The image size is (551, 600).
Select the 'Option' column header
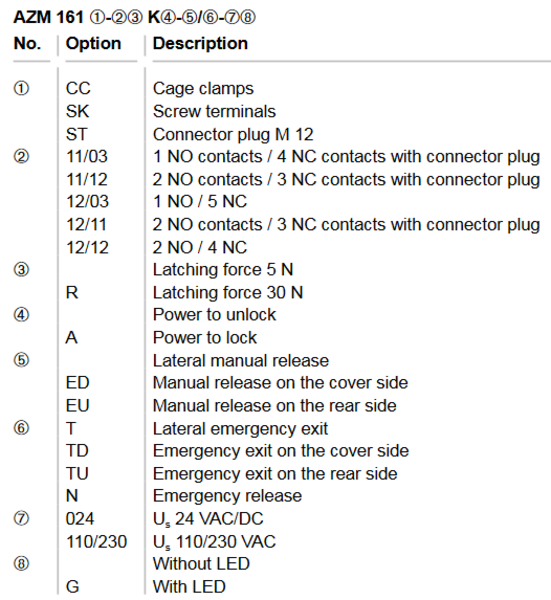[93, 44]
